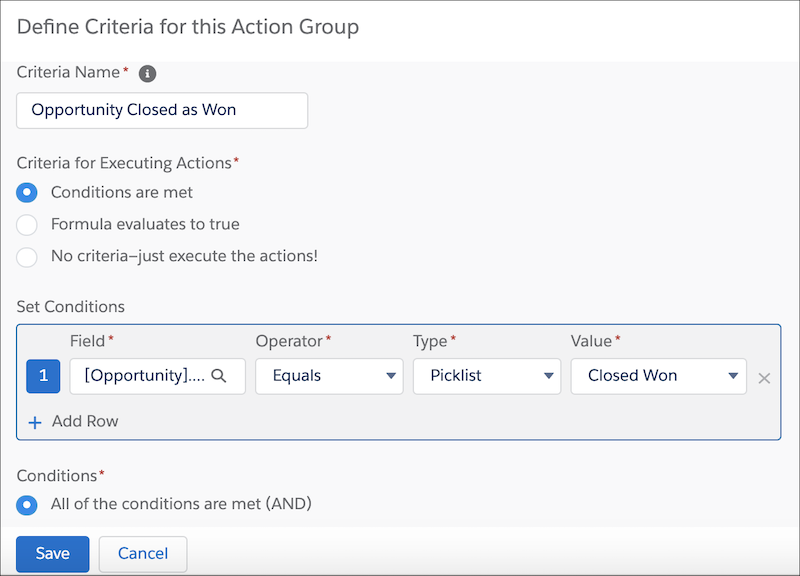Select All of the conditions are met (AND)
This screenshot has width=800, height=576.
(x=27, y=505)
